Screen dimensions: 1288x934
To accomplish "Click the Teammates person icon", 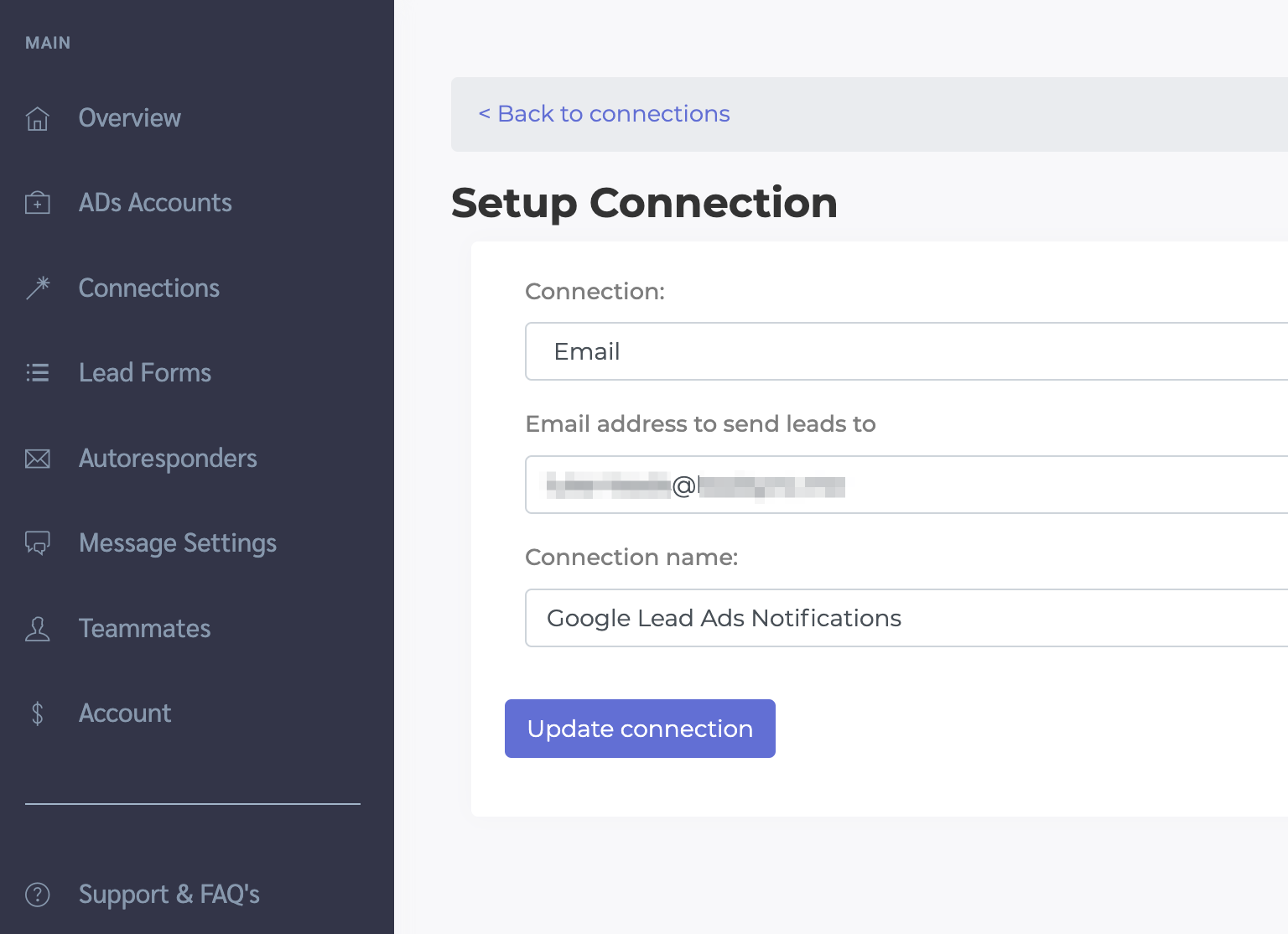I will click(37, 629).
